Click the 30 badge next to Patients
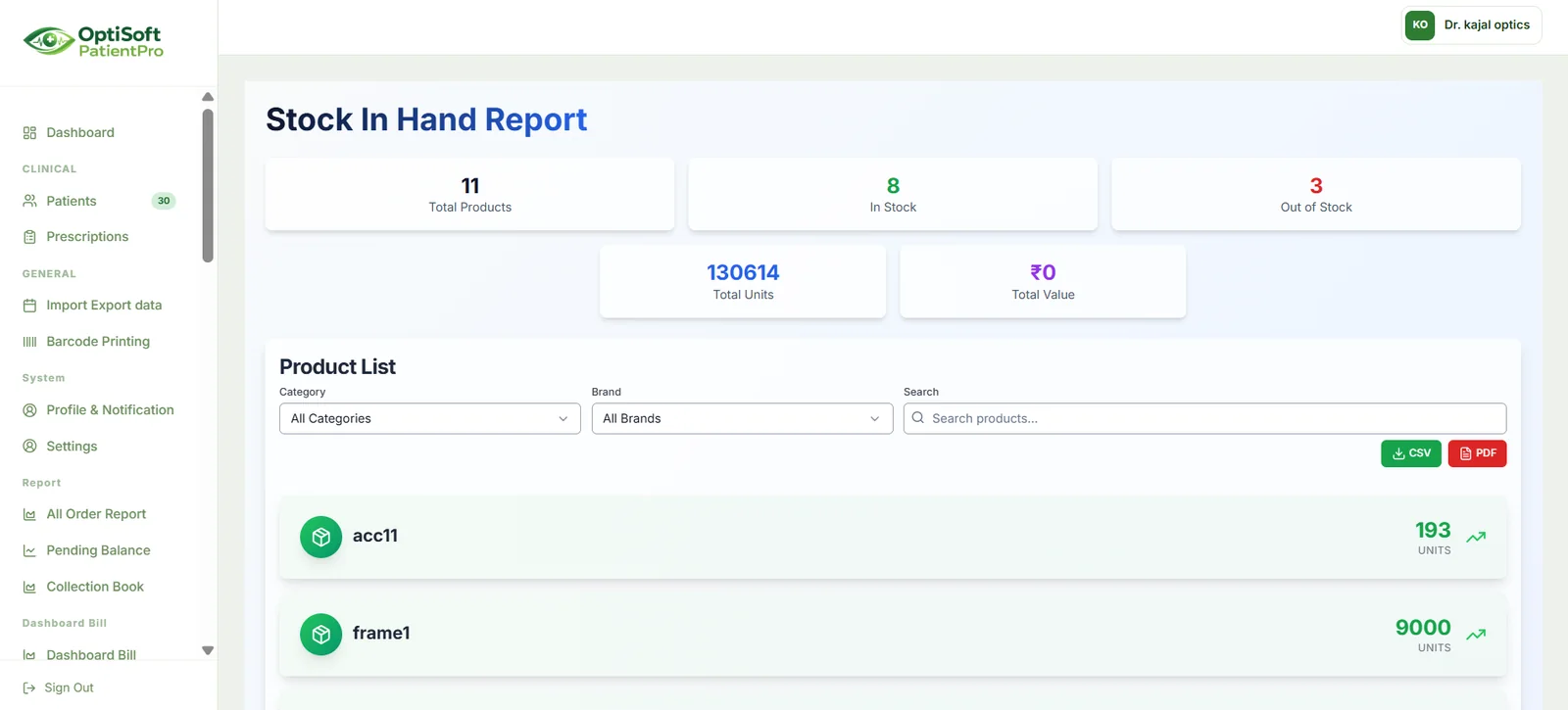 pyautogui.click(x=164, y=201)
